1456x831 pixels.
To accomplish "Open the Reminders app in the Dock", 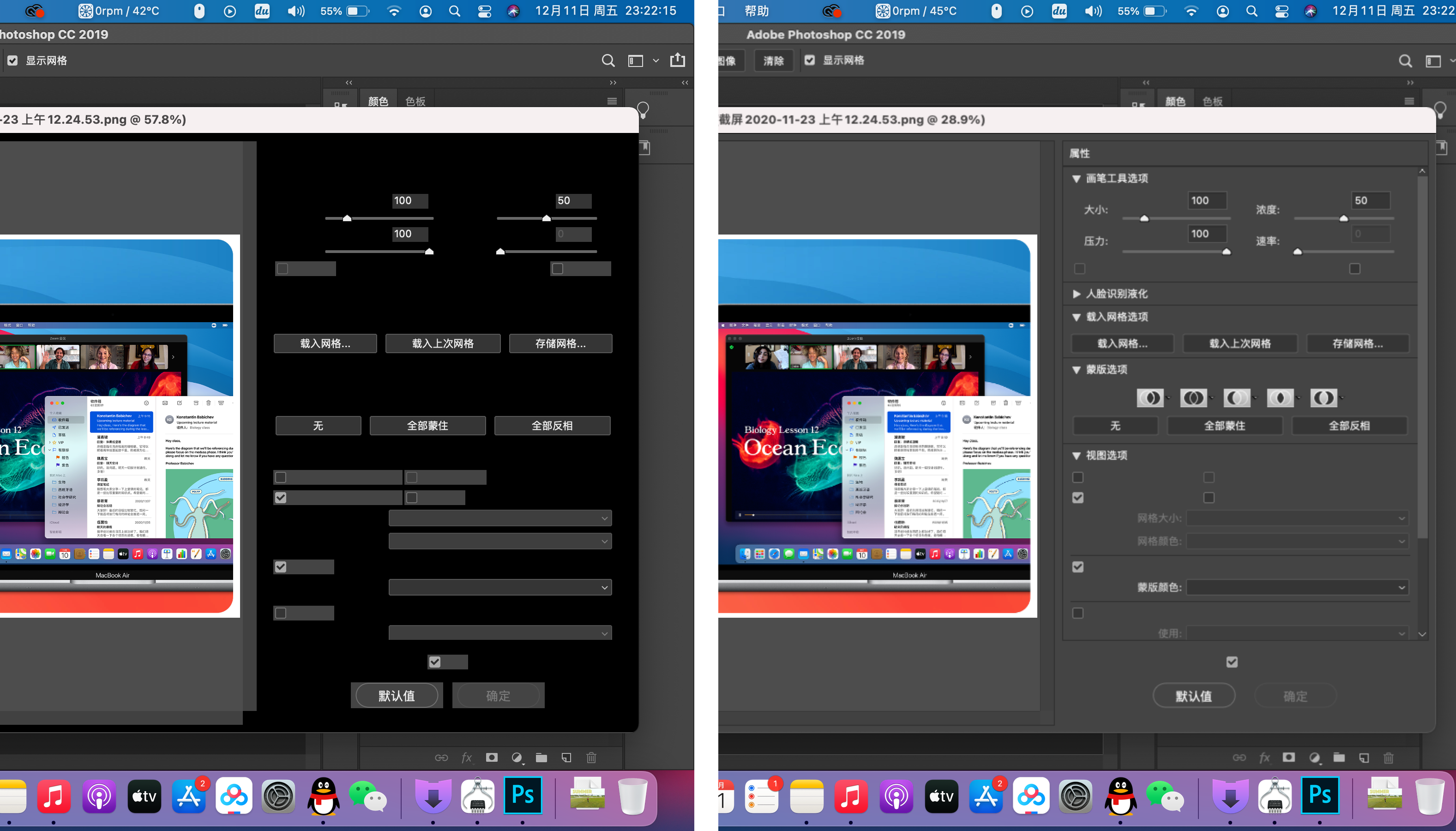I will (762, 795).
